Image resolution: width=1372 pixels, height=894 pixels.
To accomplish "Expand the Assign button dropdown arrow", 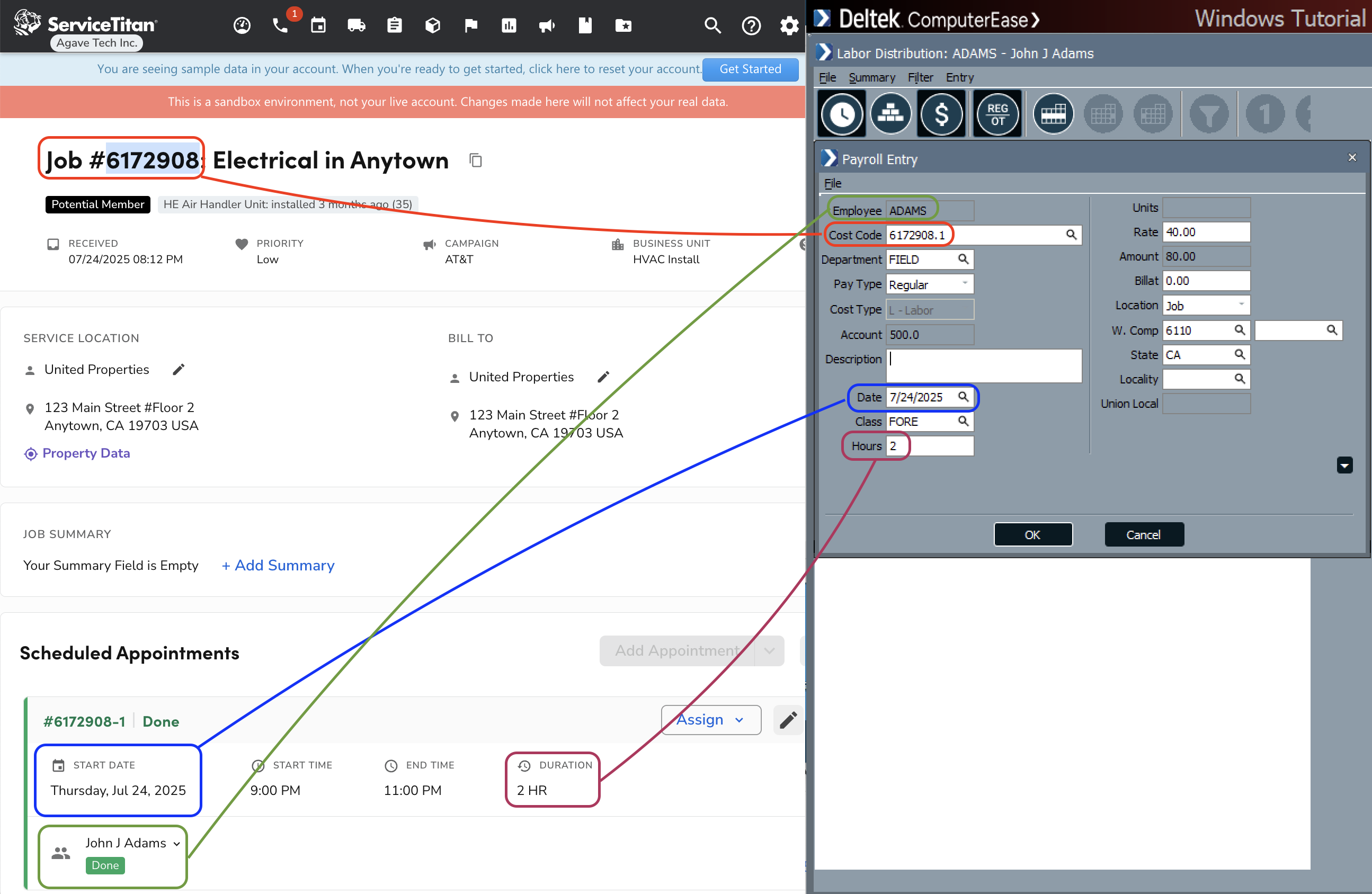I will (740, 719).
